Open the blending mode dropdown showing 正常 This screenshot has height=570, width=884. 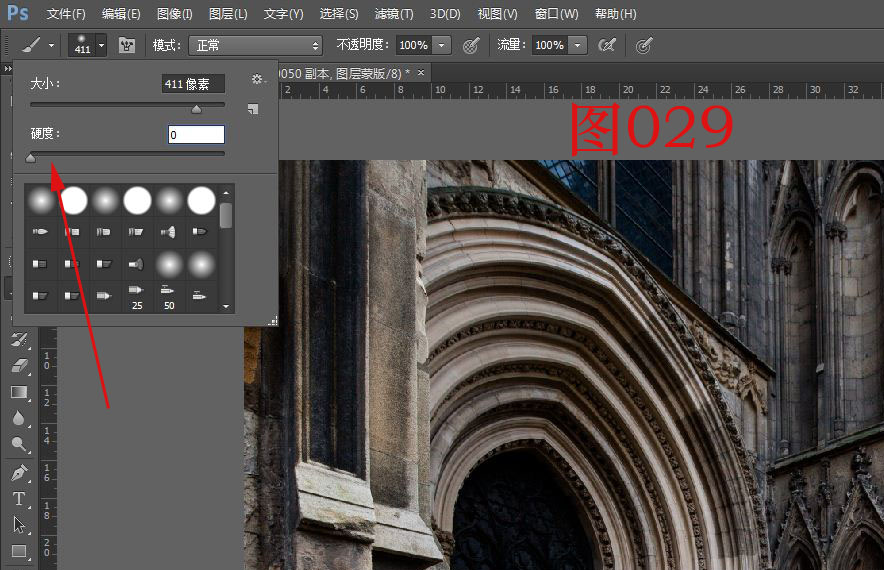255,45
